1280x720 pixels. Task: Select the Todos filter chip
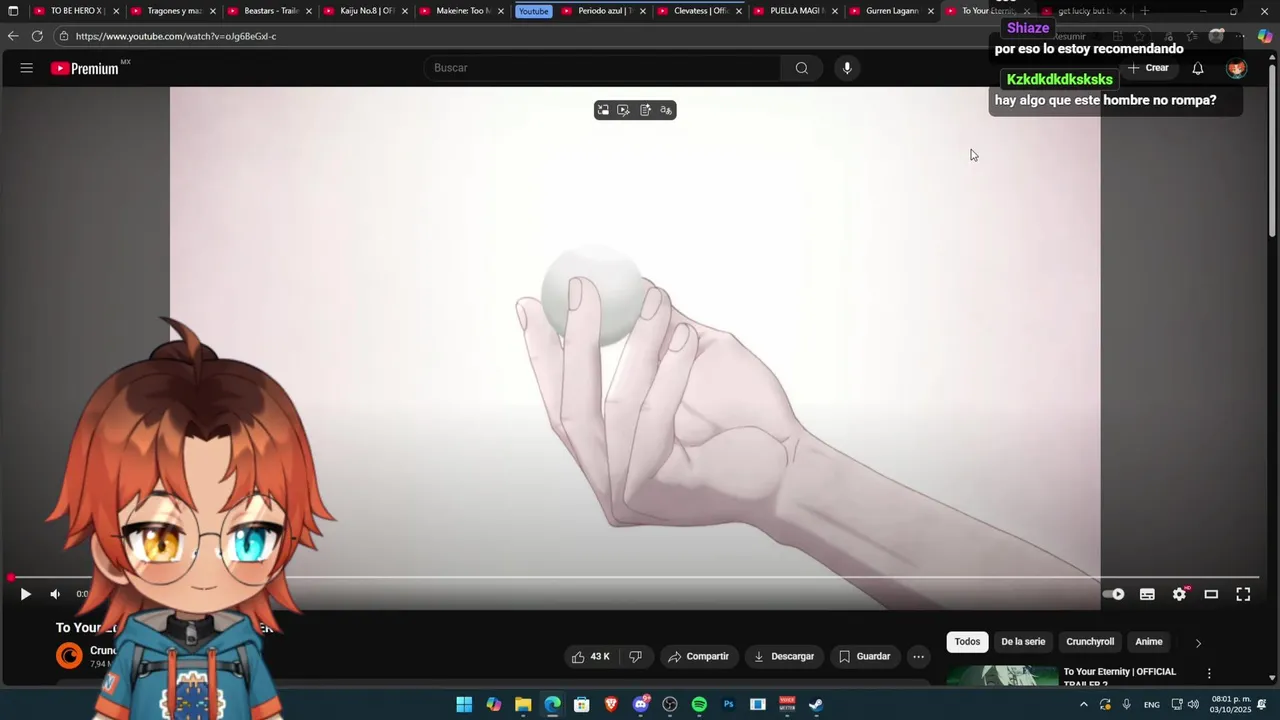[x=967, y=642]
